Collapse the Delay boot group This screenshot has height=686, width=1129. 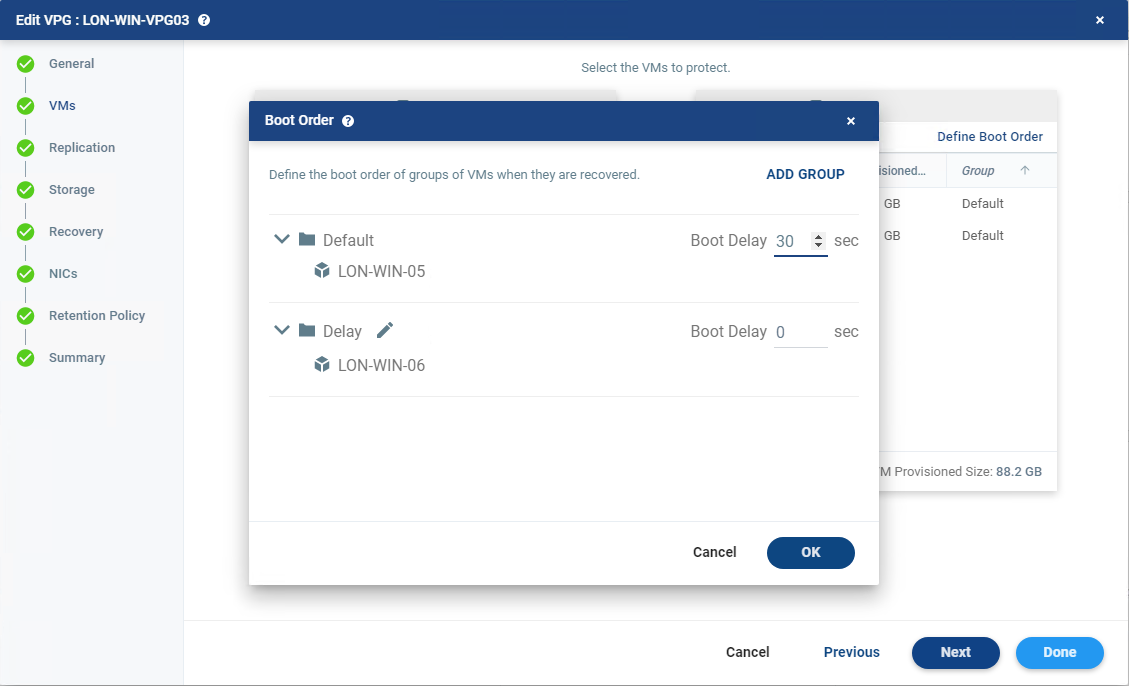click(x=282, y=331)
